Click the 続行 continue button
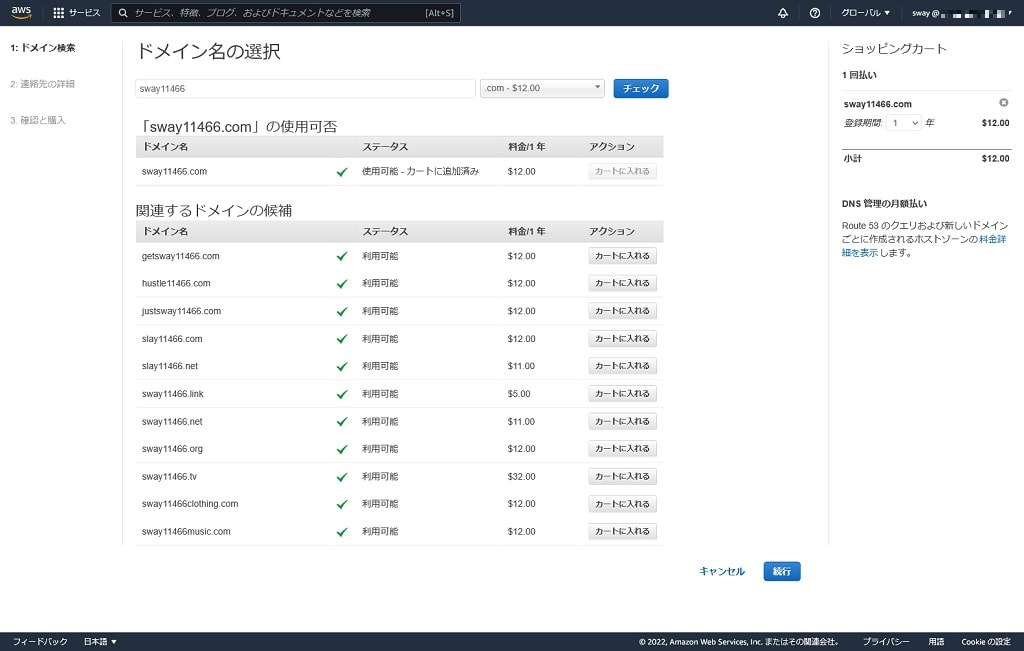1024x651 pixels. 782,571
